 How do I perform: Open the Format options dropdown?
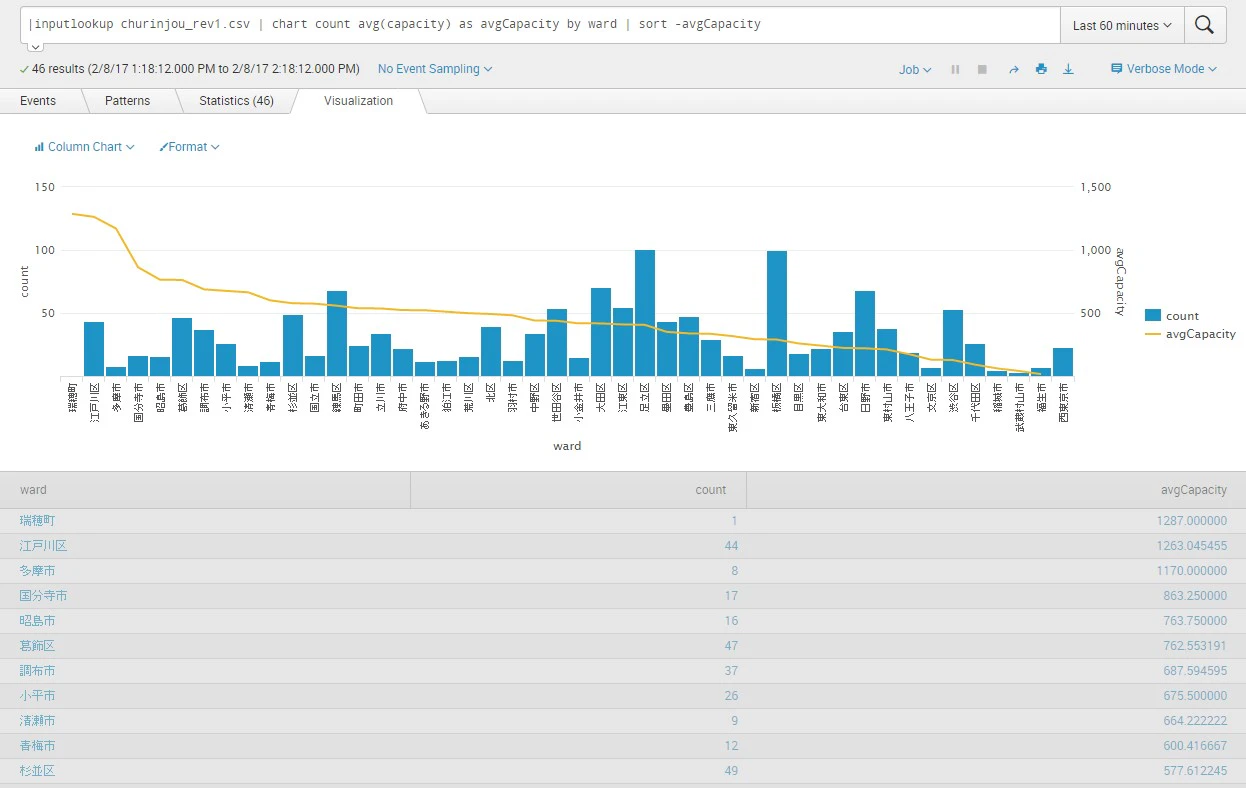pos(189,147)
